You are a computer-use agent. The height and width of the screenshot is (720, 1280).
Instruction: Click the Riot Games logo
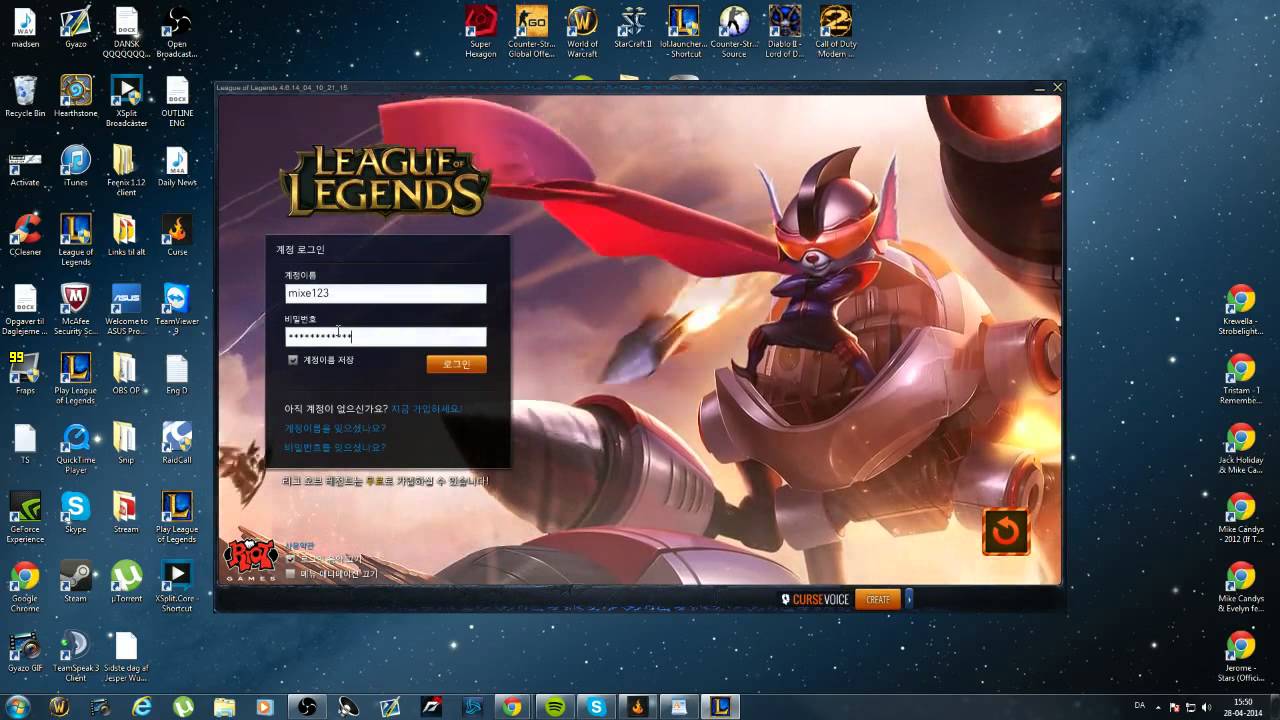250,560
